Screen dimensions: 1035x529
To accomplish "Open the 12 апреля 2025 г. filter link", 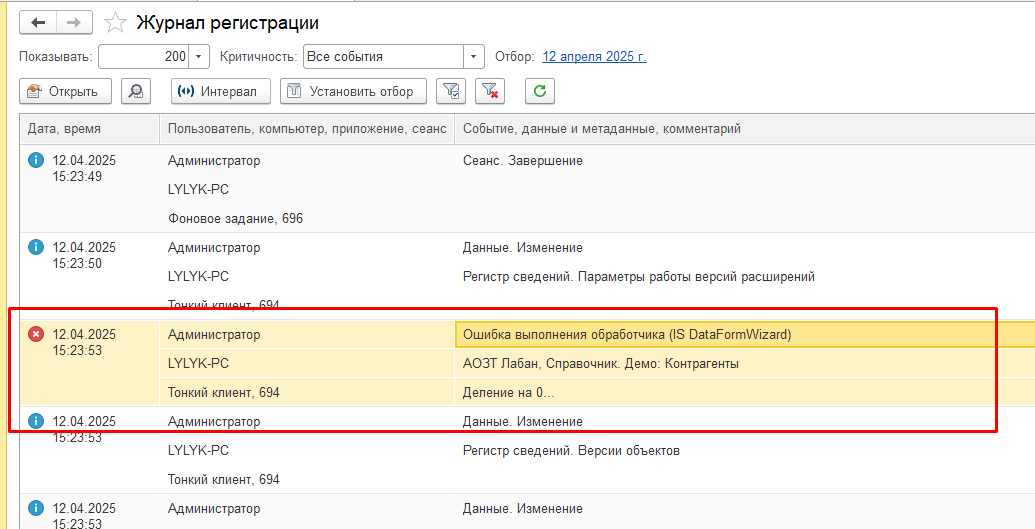I will (594, 57).
